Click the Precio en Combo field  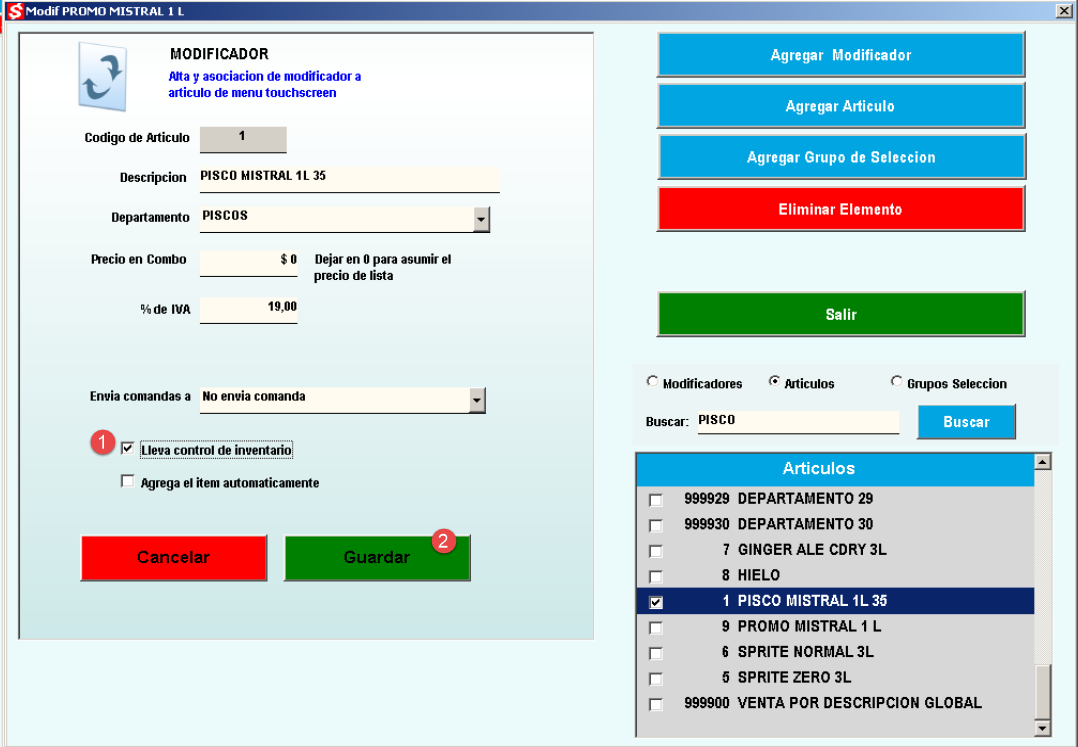[x=248, y=262]
